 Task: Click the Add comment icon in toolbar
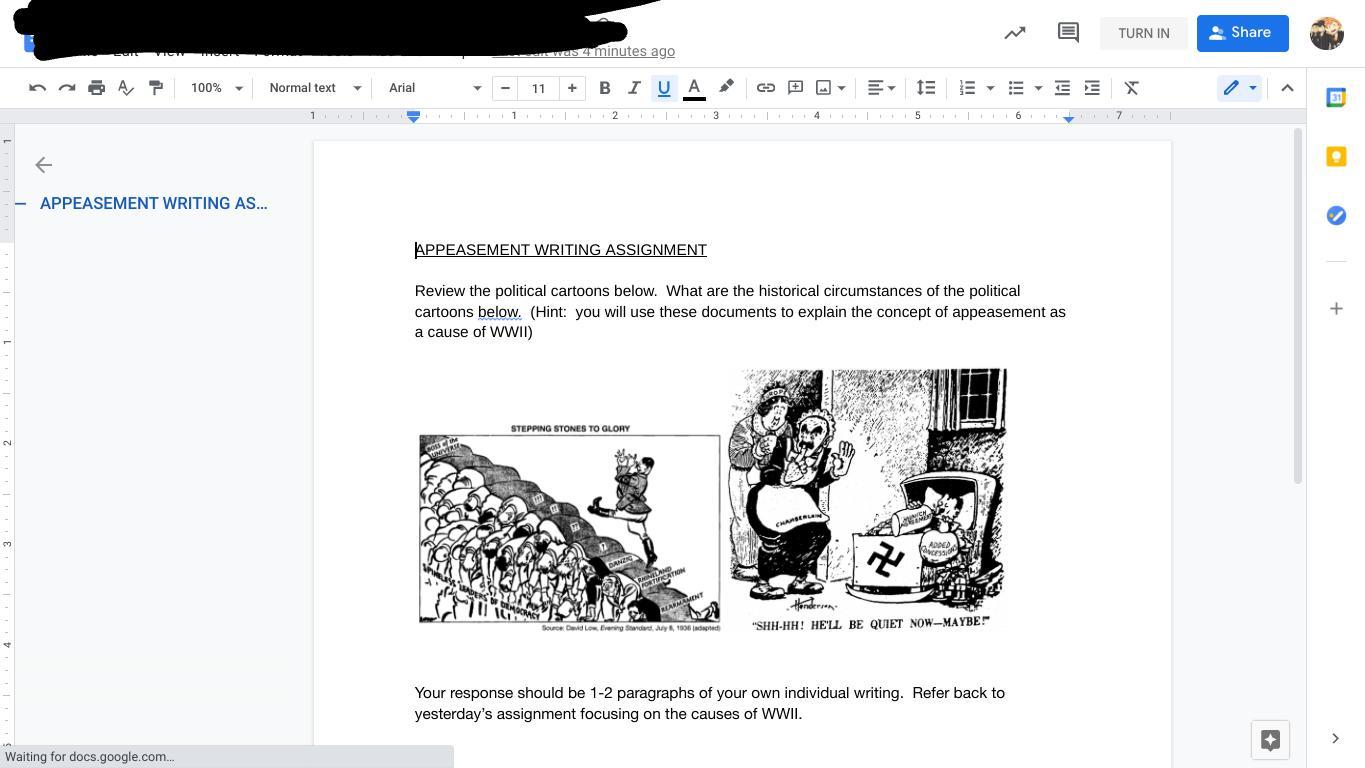tap(795, 88)
